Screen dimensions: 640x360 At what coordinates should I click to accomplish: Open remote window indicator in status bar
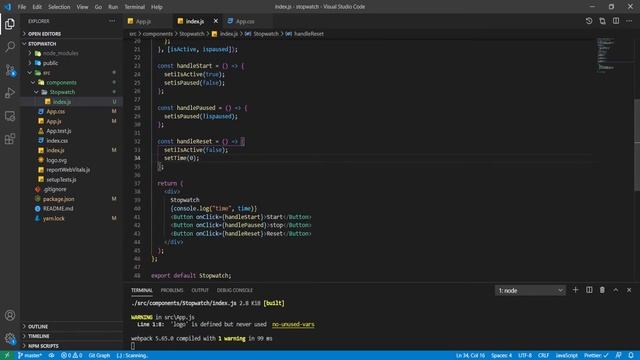tap(7, 356)
